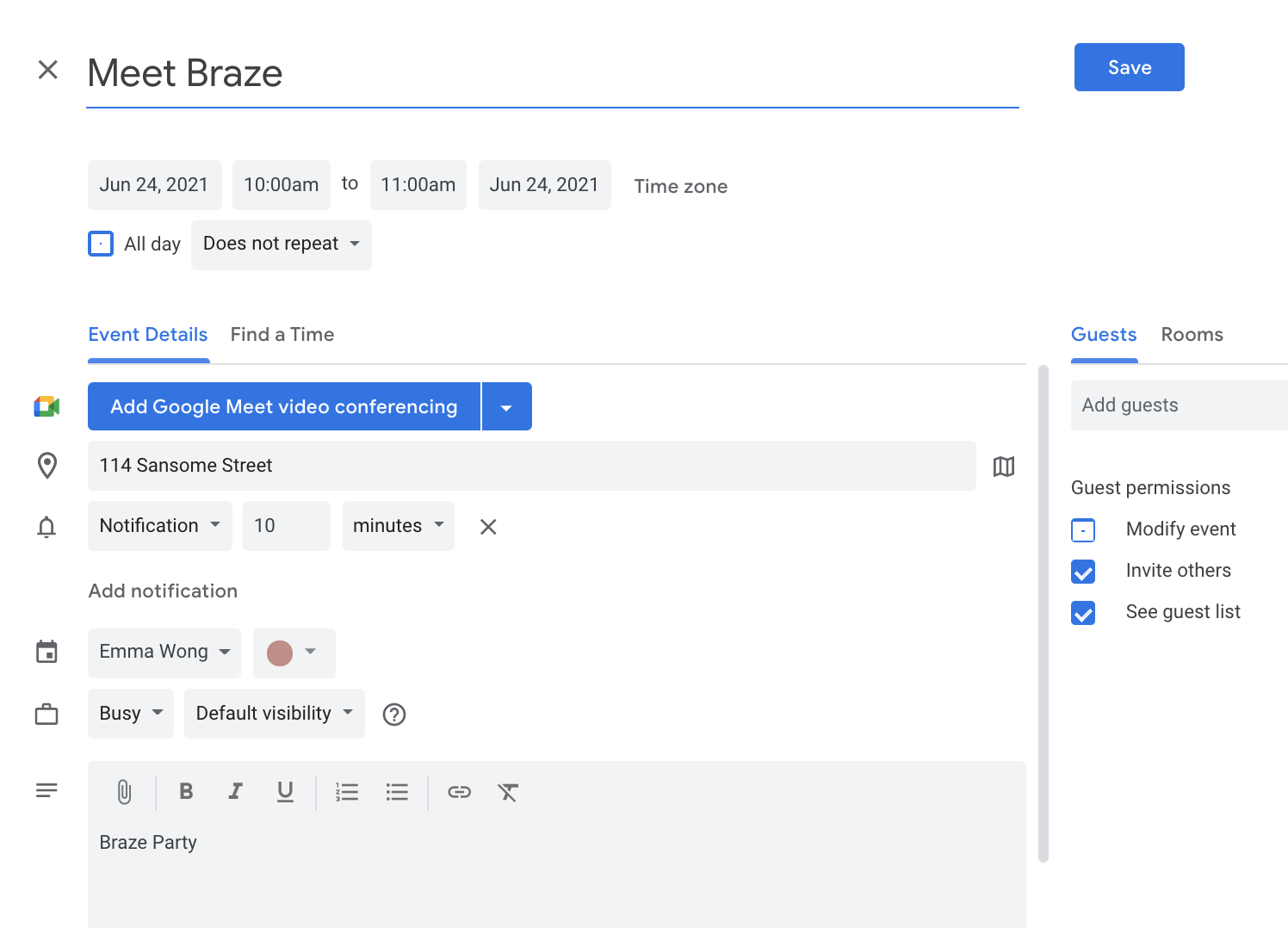This screenshot has height=928, width=1288.
Task: Open the Default visibility dropdown
Action: click(275, 714)
